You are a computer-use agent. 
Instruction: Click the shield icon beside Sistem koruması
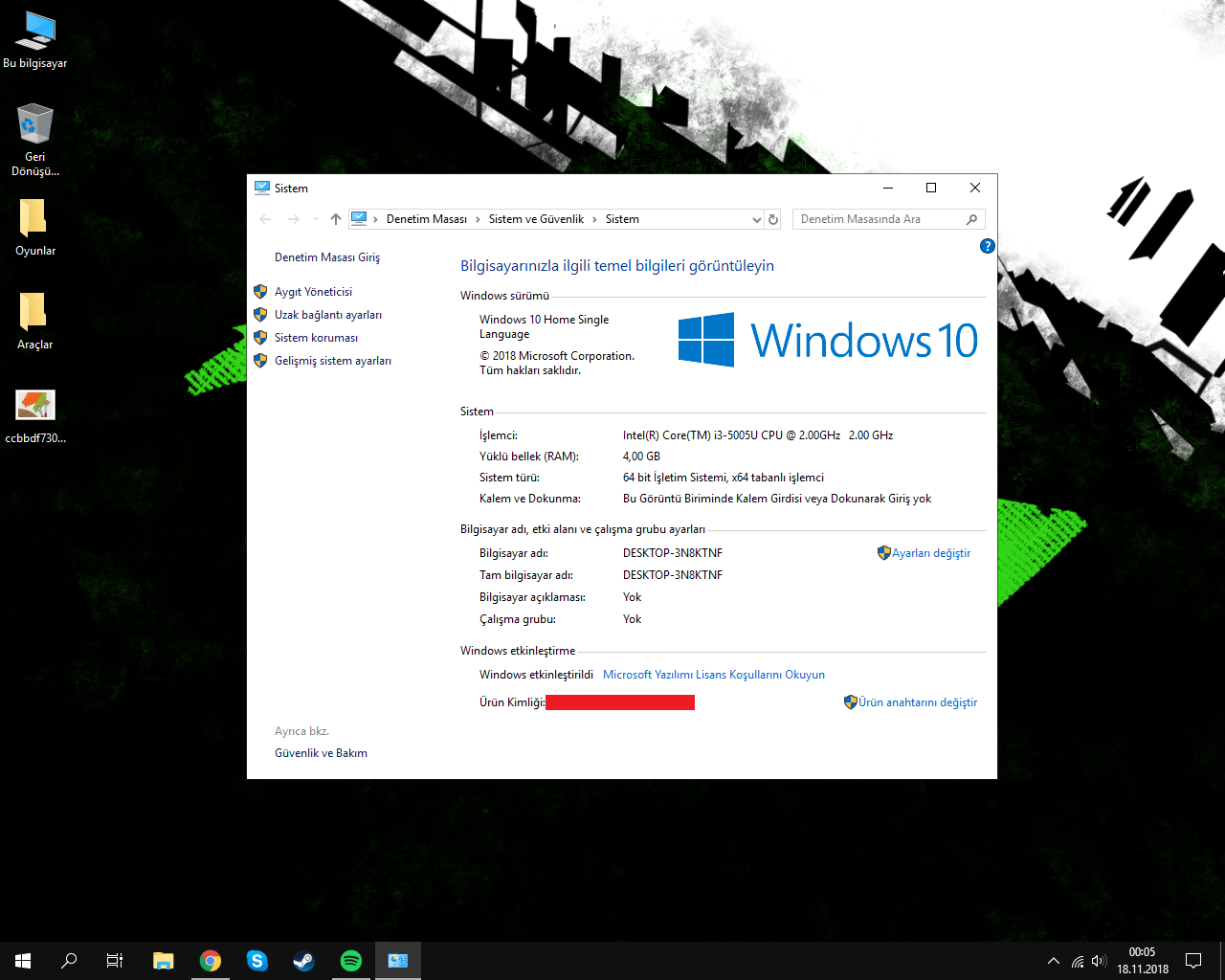pyautogui.click(x=260, y=337)
